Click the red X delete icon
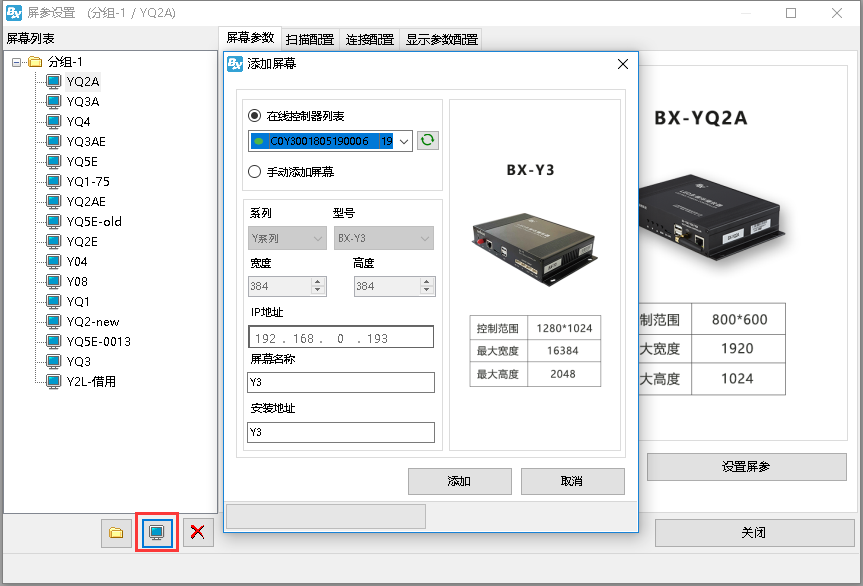Image resolution: width=863 pixels, height=586 pixels. 197,533
